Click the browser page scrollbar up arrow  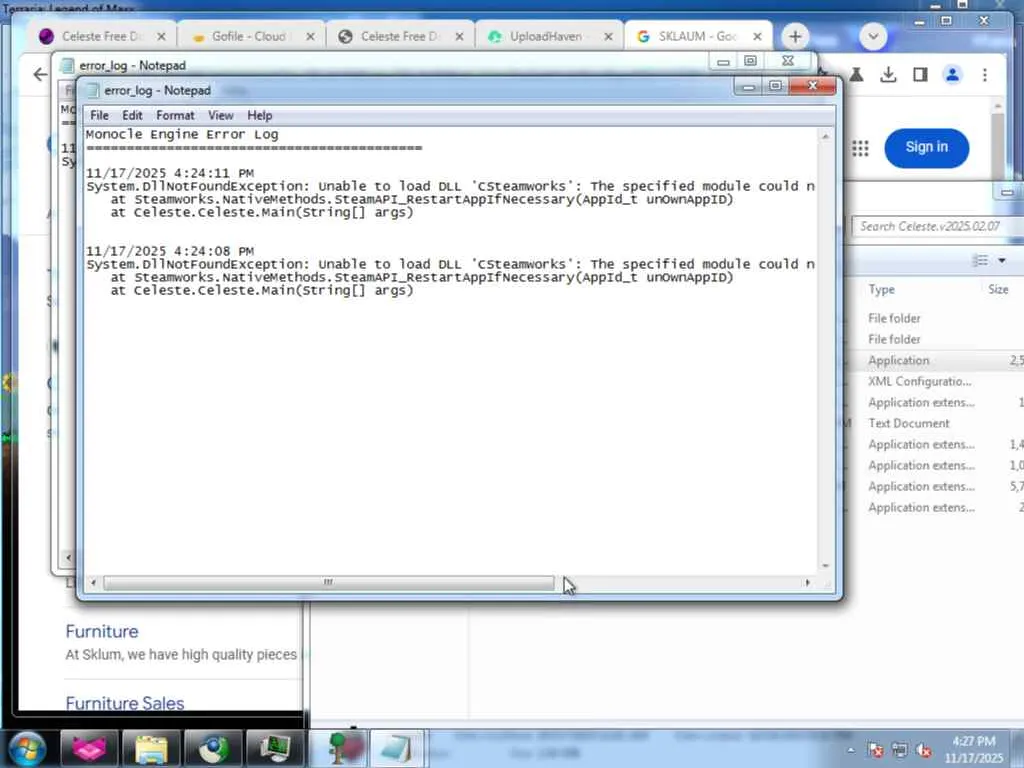tap(997, 106)
